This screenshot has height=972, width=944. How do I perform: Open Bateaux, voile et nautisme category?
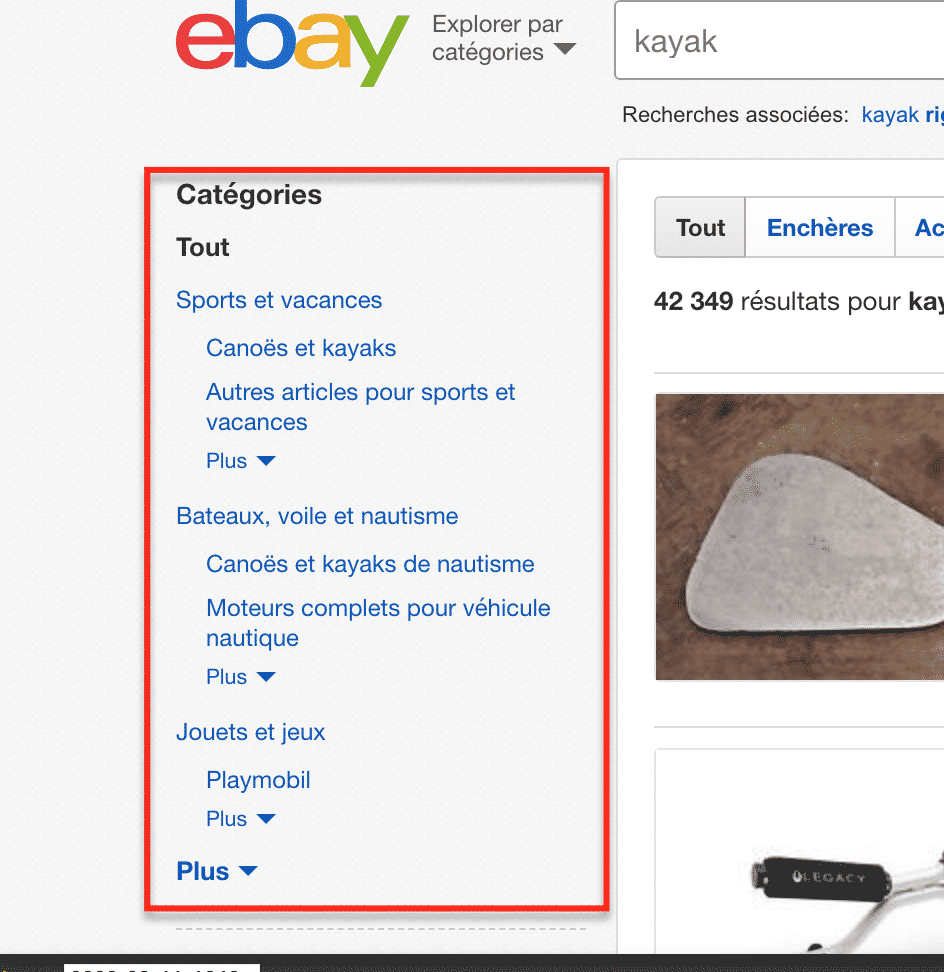tap(317, 516)
